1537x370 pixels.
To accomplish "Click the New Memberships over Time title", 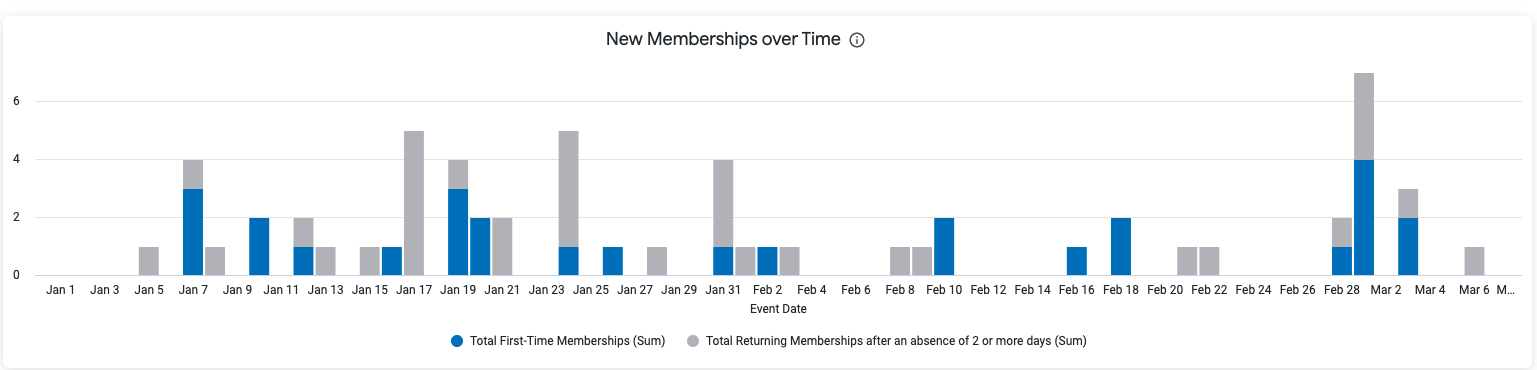I will coord(723,40).
